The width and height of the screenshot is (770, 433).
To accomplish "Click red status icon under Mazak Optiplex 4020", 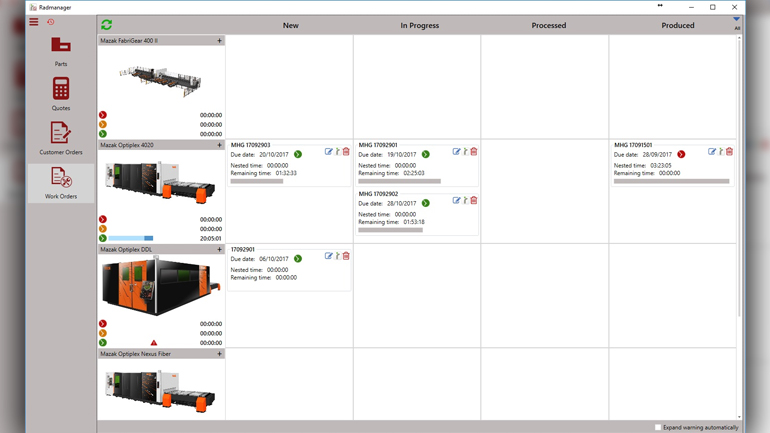I will pyautogui.click(x=103, y=219).
